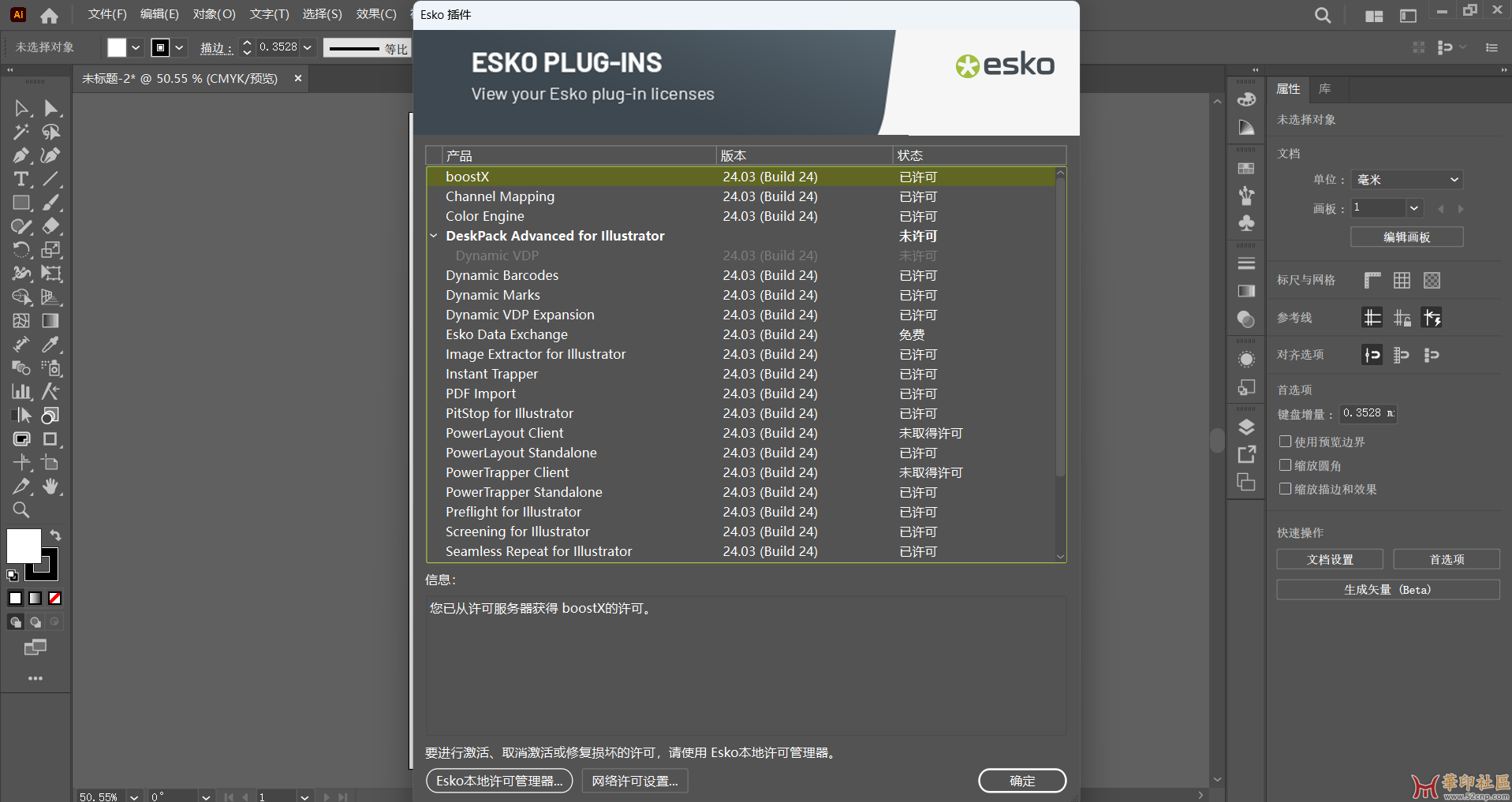Switch to the 属性 tab
1512x802 pixels.
[x=1288, y=89]
